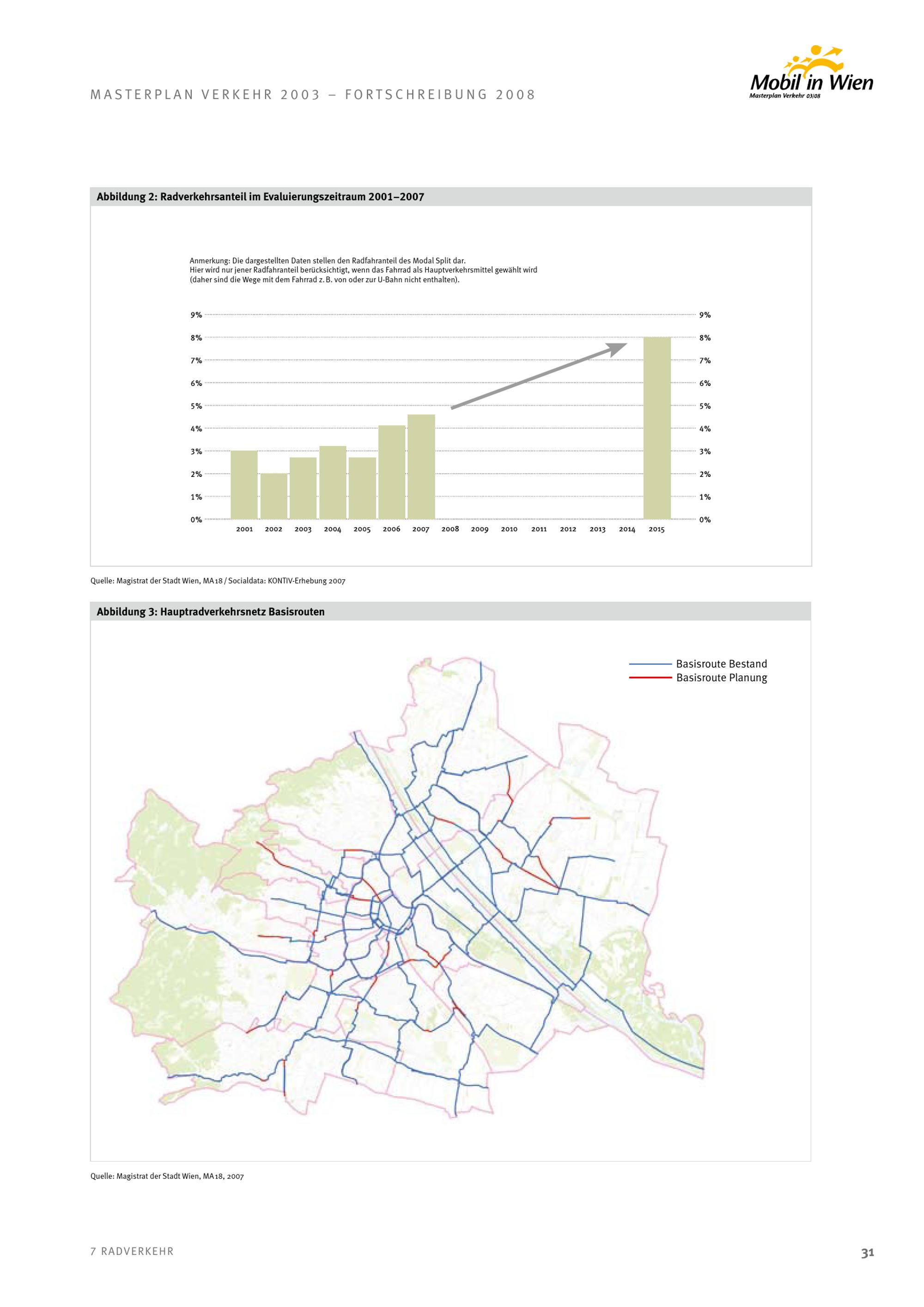924x1307 pixels.
Task: Click the 2007 bar in chart
Action: point(421,467)
